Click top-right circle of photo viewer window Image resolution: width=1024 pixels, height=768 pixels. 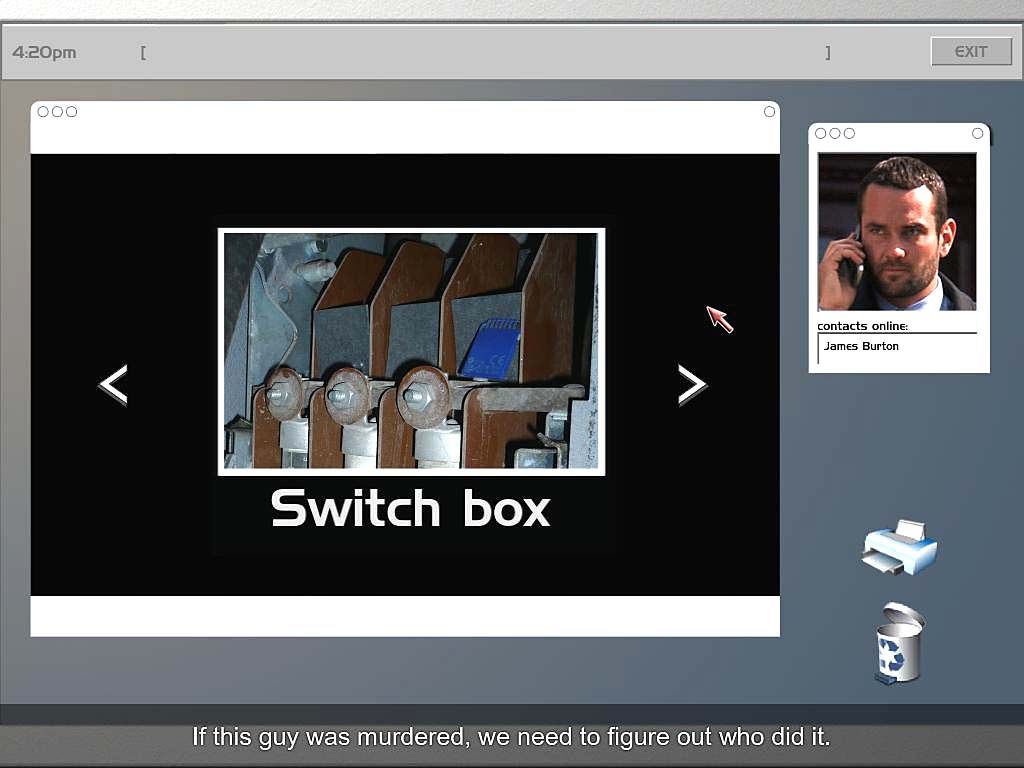(769, 111)
